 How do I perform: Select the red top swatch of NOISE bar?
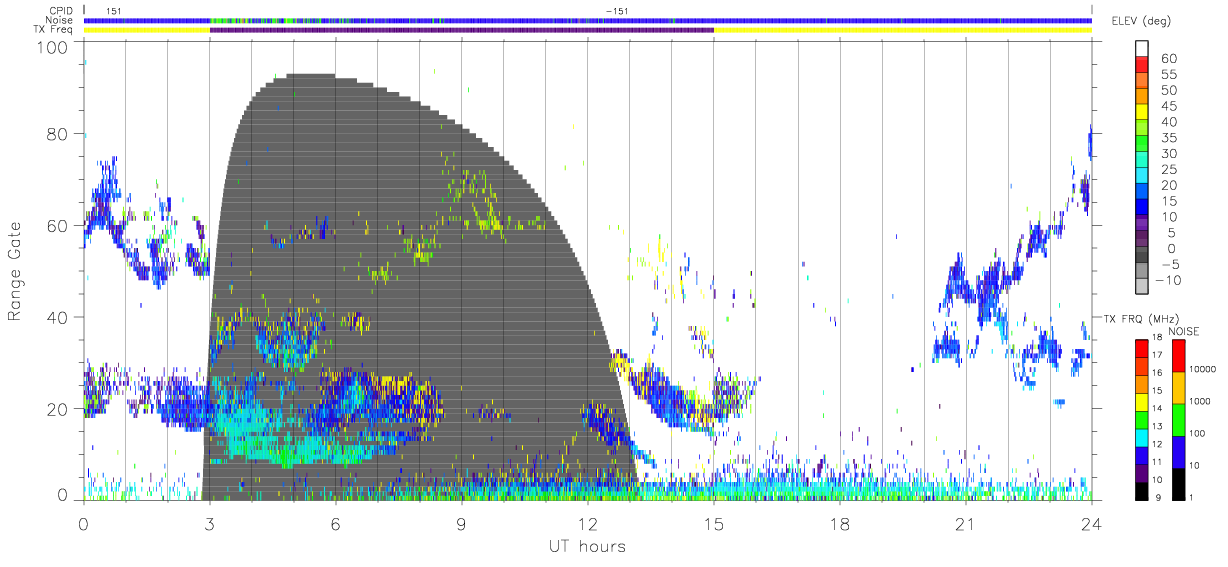pos(1178,355)
